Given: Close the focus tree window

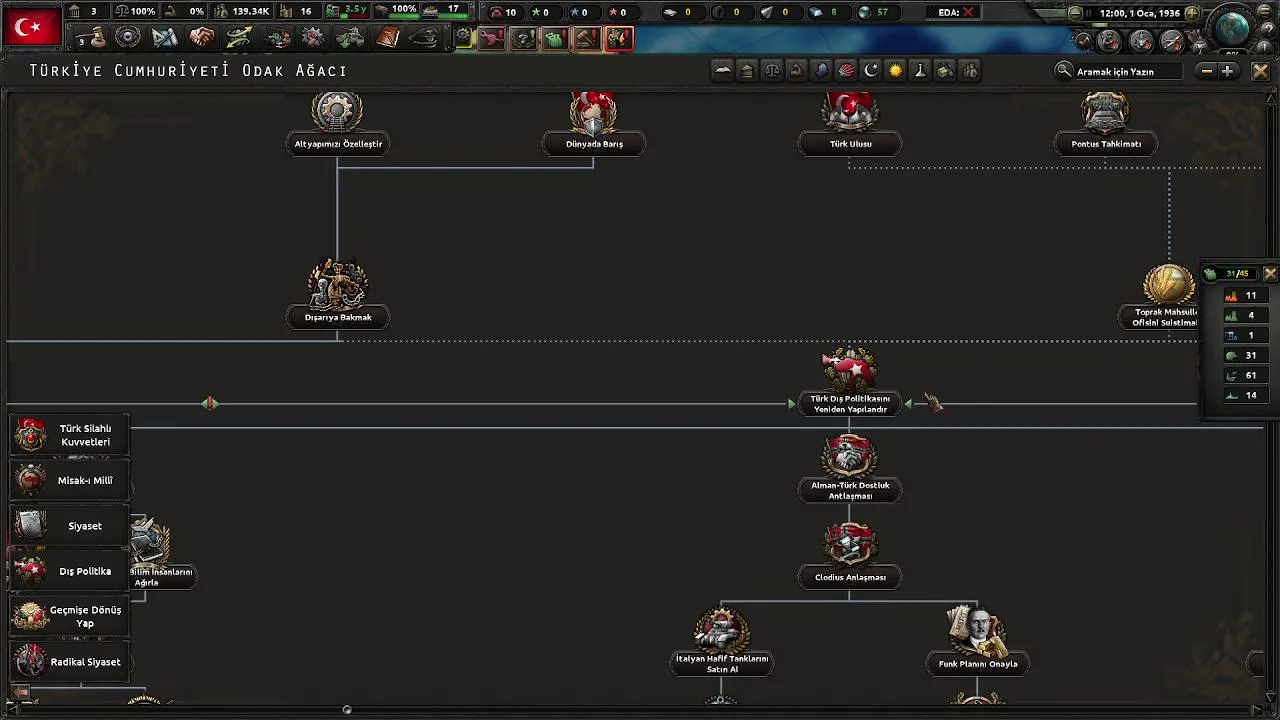Looking at the screenshot, I should 1260,71.
